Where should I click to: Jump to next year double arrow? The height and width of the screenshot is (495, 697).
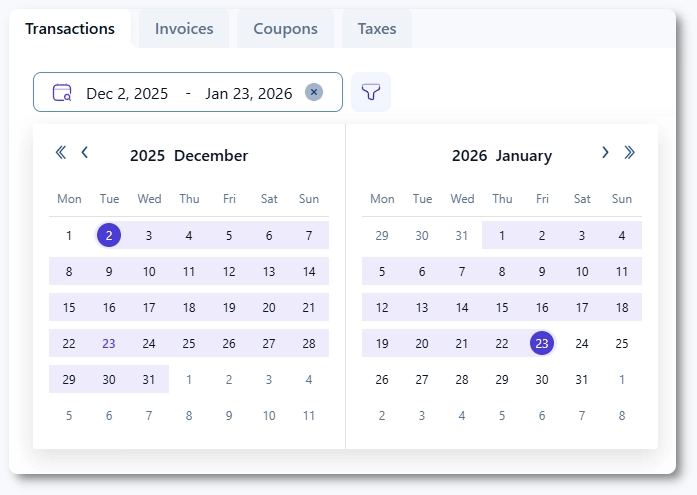point(629,153)
